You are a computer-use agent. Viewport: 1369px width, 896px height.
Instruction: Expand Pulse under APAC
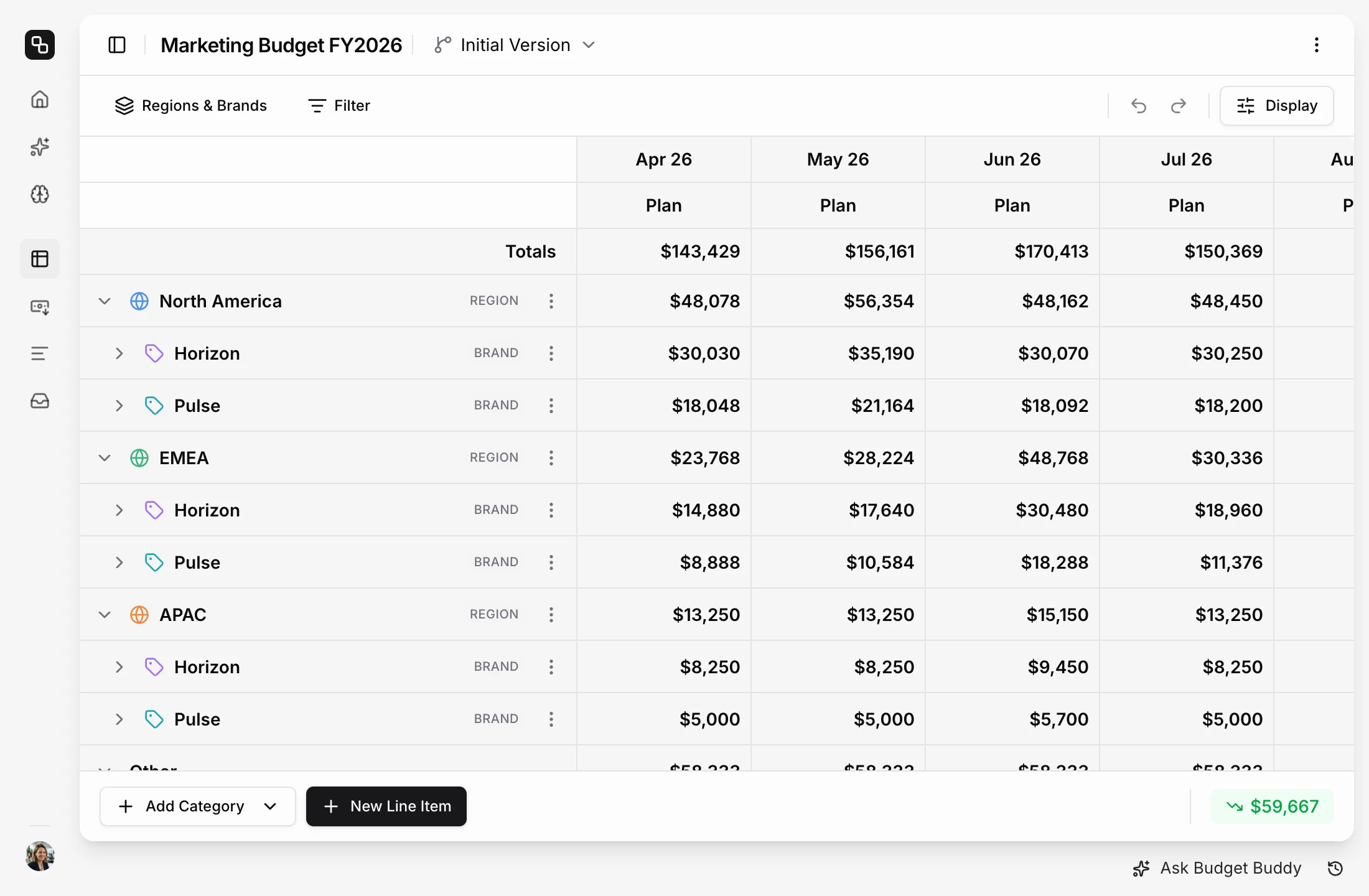point(119,719)
